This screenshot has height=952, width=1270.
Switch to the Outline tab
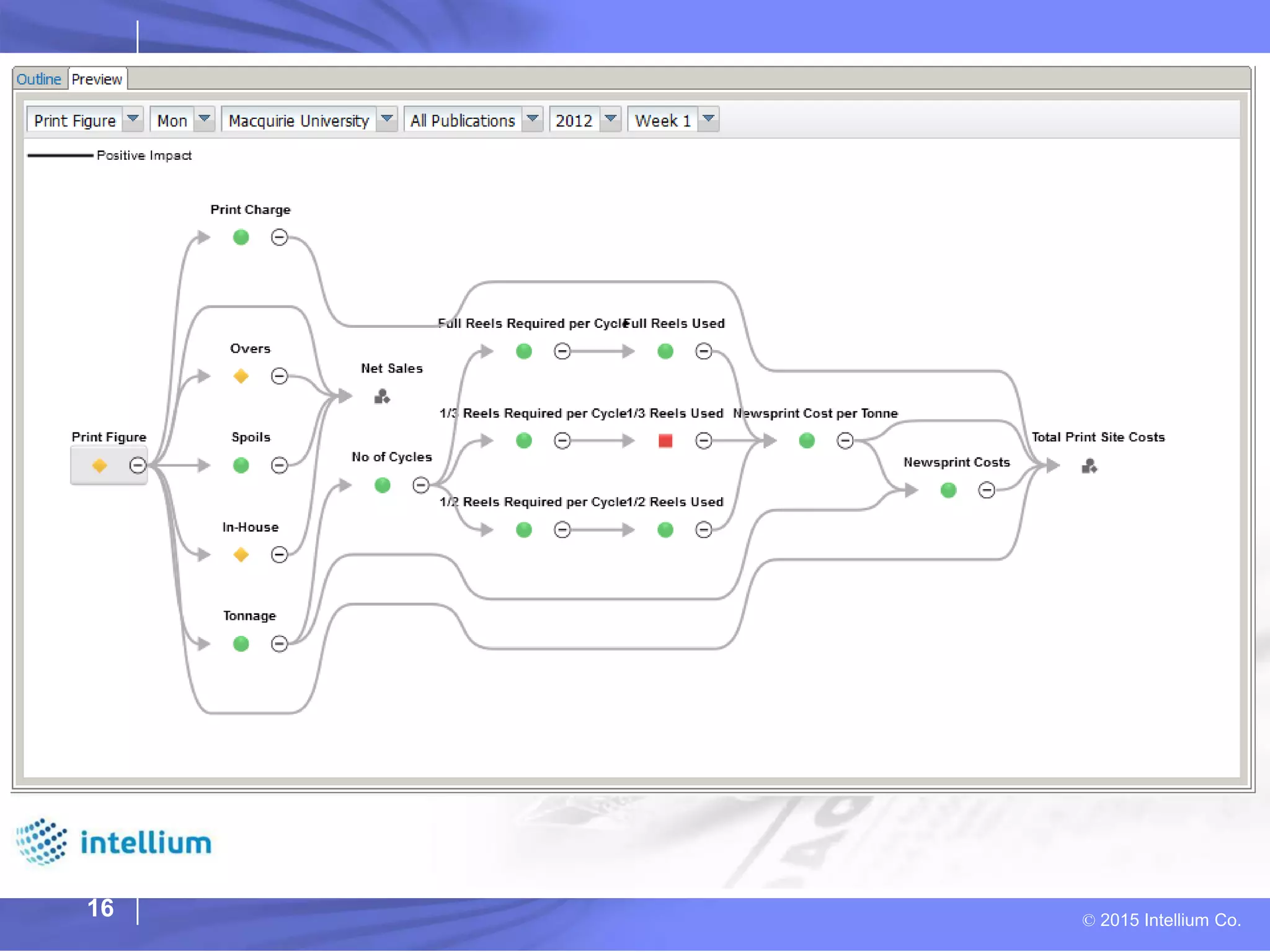[x=38, y=79]
